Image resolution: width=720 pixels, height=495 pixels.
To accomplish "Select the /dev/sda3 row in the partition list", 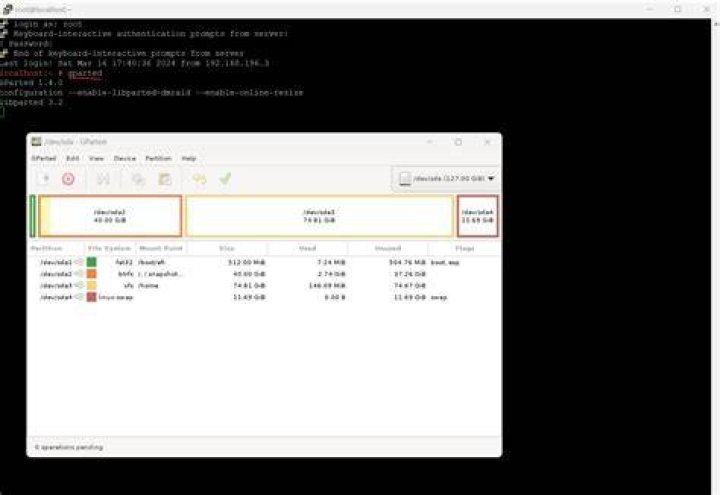I will 264,285.
